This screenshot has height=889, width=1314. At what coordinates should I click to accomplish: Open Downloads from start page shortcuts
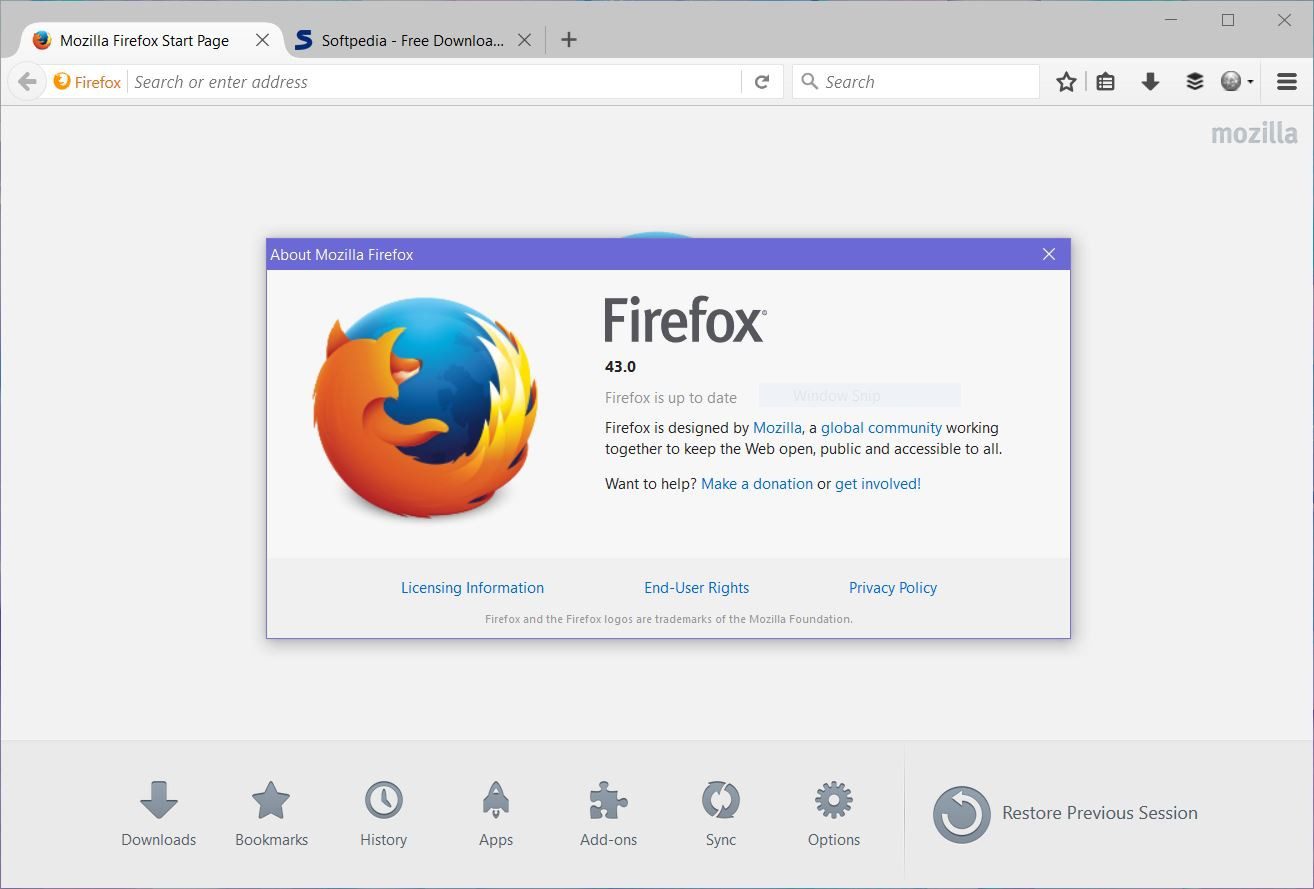159,814
